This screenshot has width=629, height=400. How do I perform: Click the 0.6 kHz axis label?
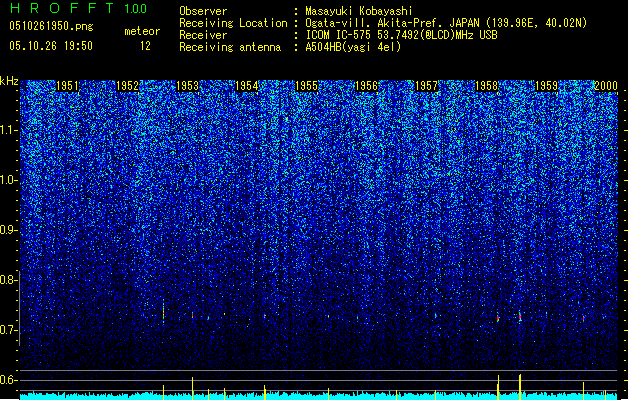9,380
